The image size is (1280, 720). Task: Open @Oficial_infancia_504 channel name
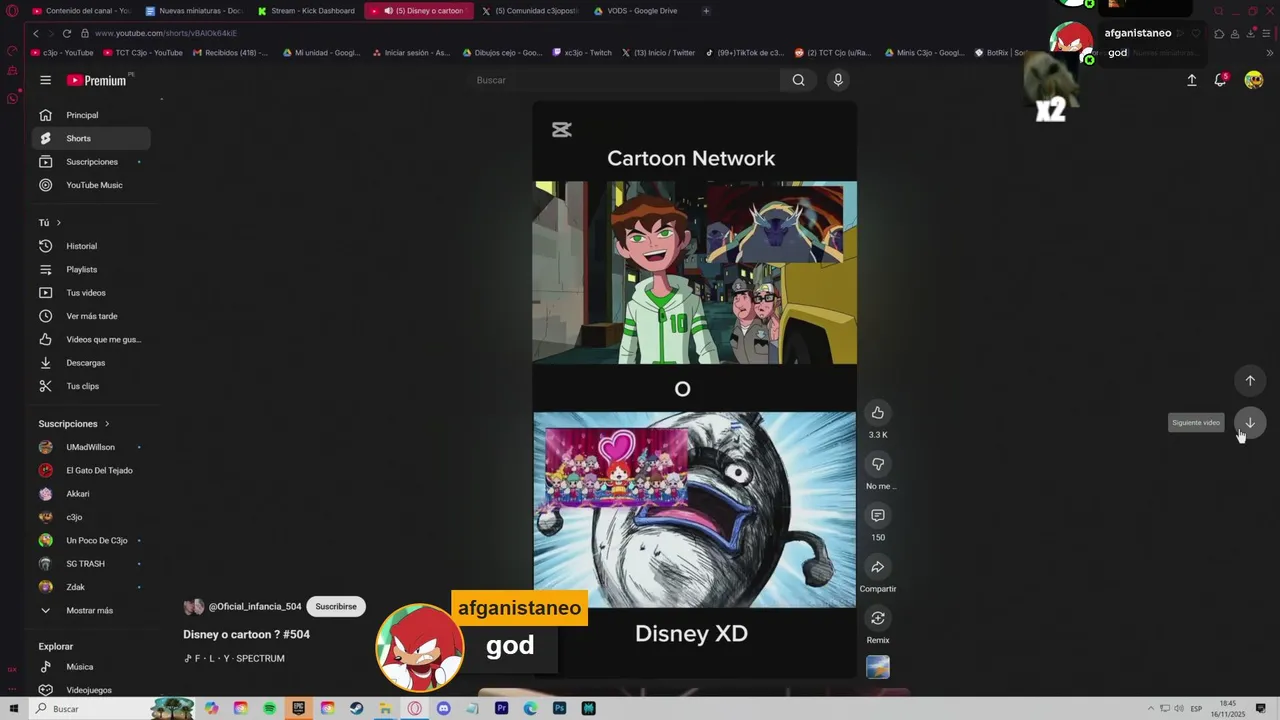[x=255, y=607]
